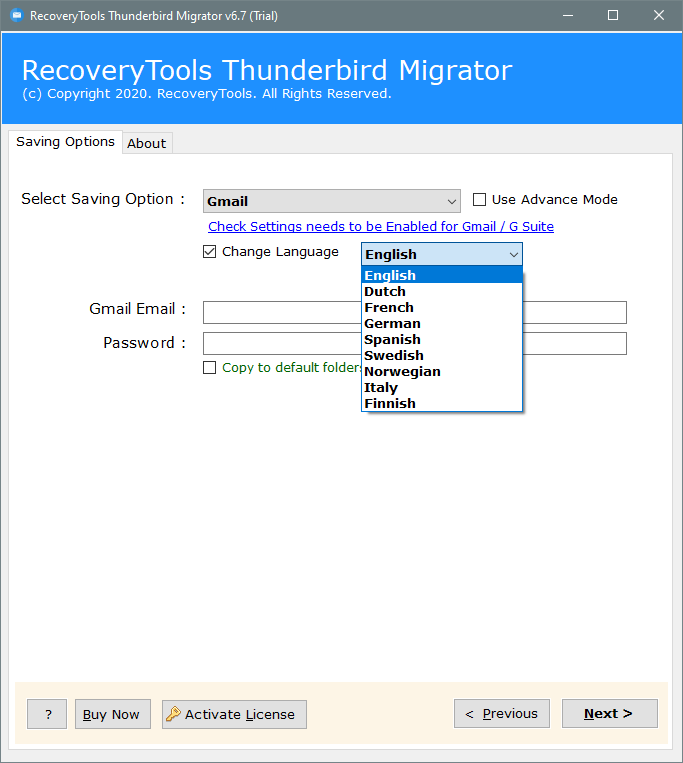This screenshot has width=683, height=763.
Task: Click the key icon on Activate License
Action: tap(173, 714)
